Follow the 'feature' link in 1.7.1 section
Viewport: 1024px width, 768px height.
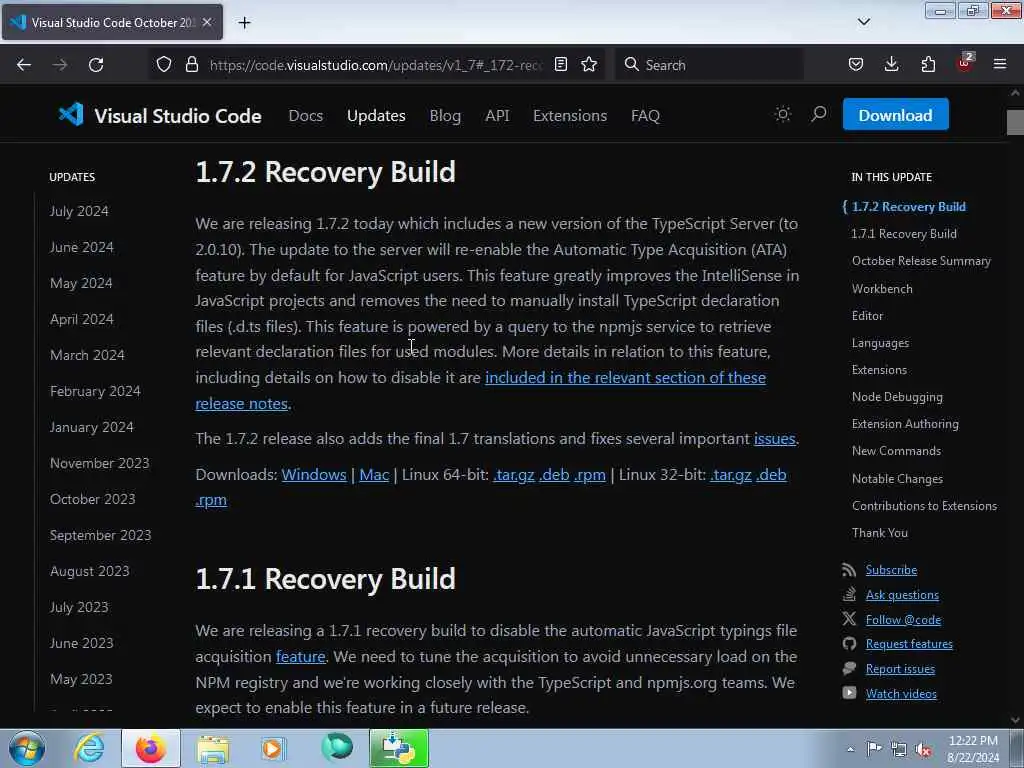[300, 656]
